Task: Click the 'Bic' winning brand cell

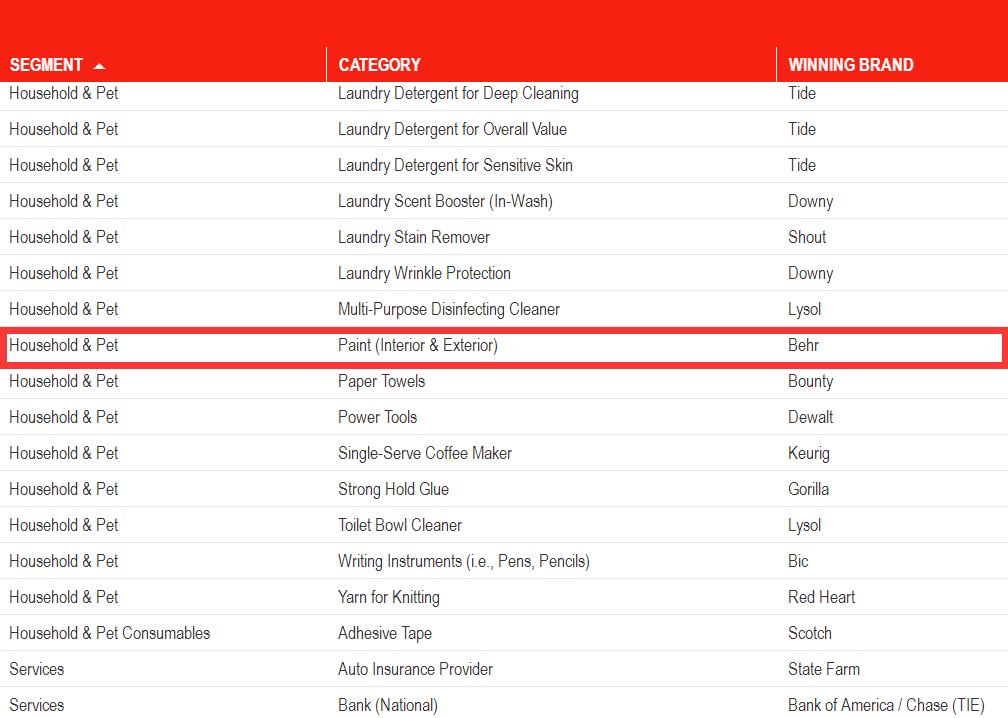Action: [798, 561]
